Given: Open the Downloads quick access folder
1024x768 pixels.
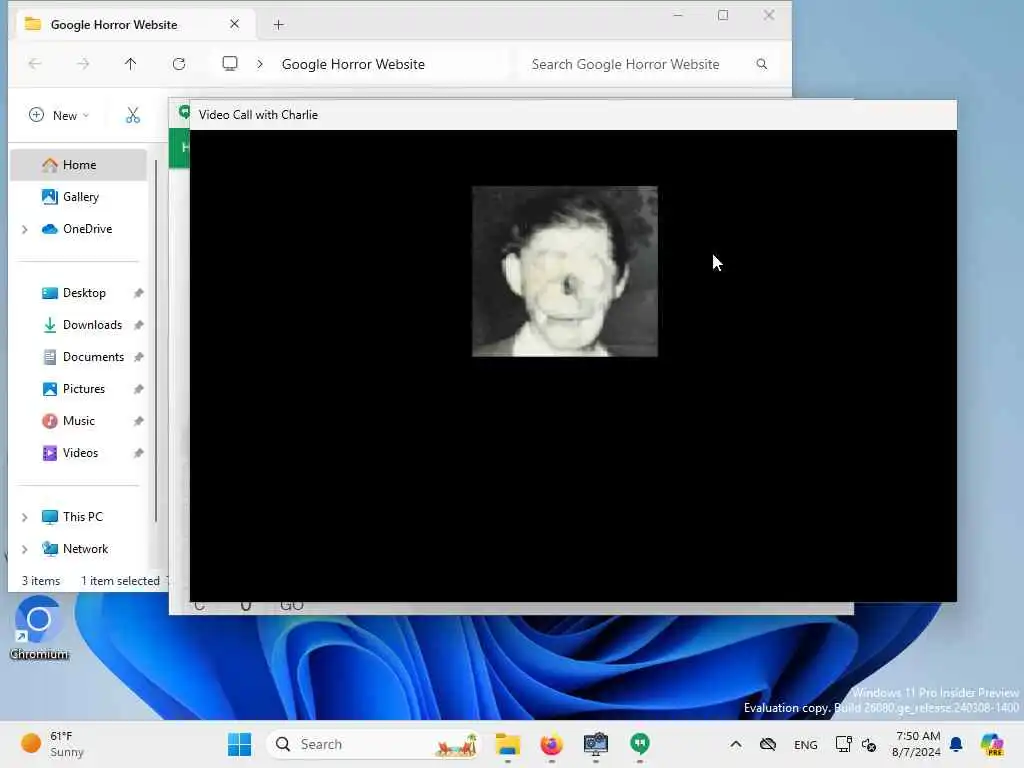Looking at the screenshot, I should click(92, 325).
